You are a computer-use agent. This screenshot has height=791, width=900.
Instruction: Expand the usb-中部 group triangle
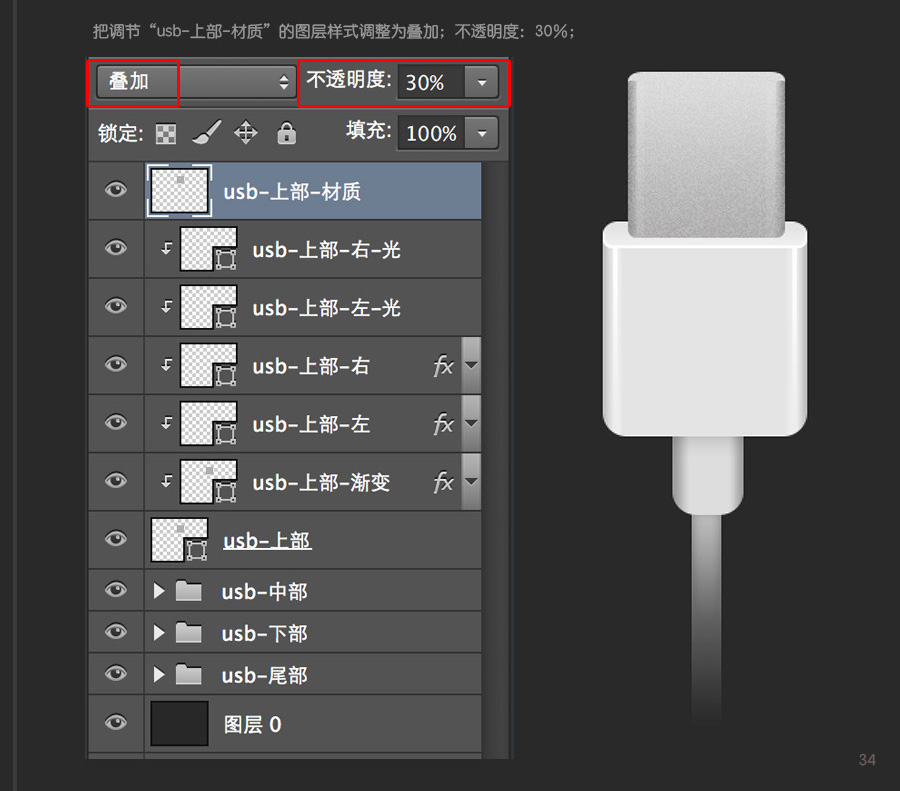coord(159,591)
